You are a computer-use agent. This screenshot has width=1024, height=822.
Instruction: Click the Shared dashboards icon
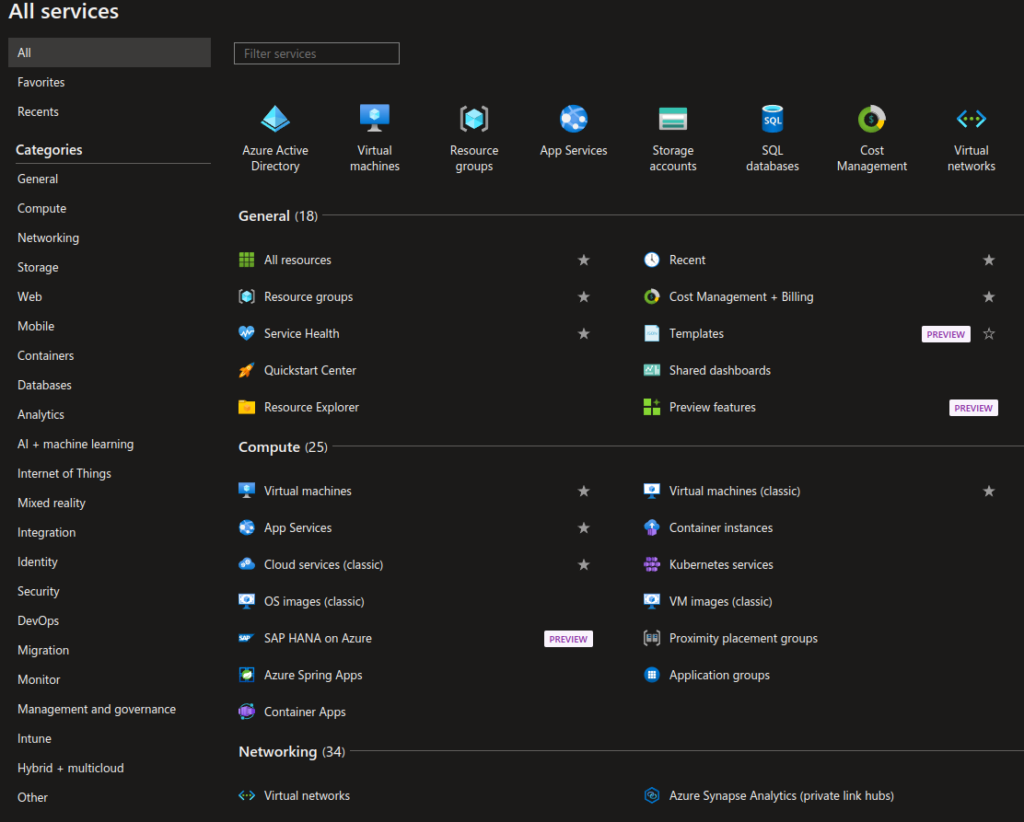(652, 370)
